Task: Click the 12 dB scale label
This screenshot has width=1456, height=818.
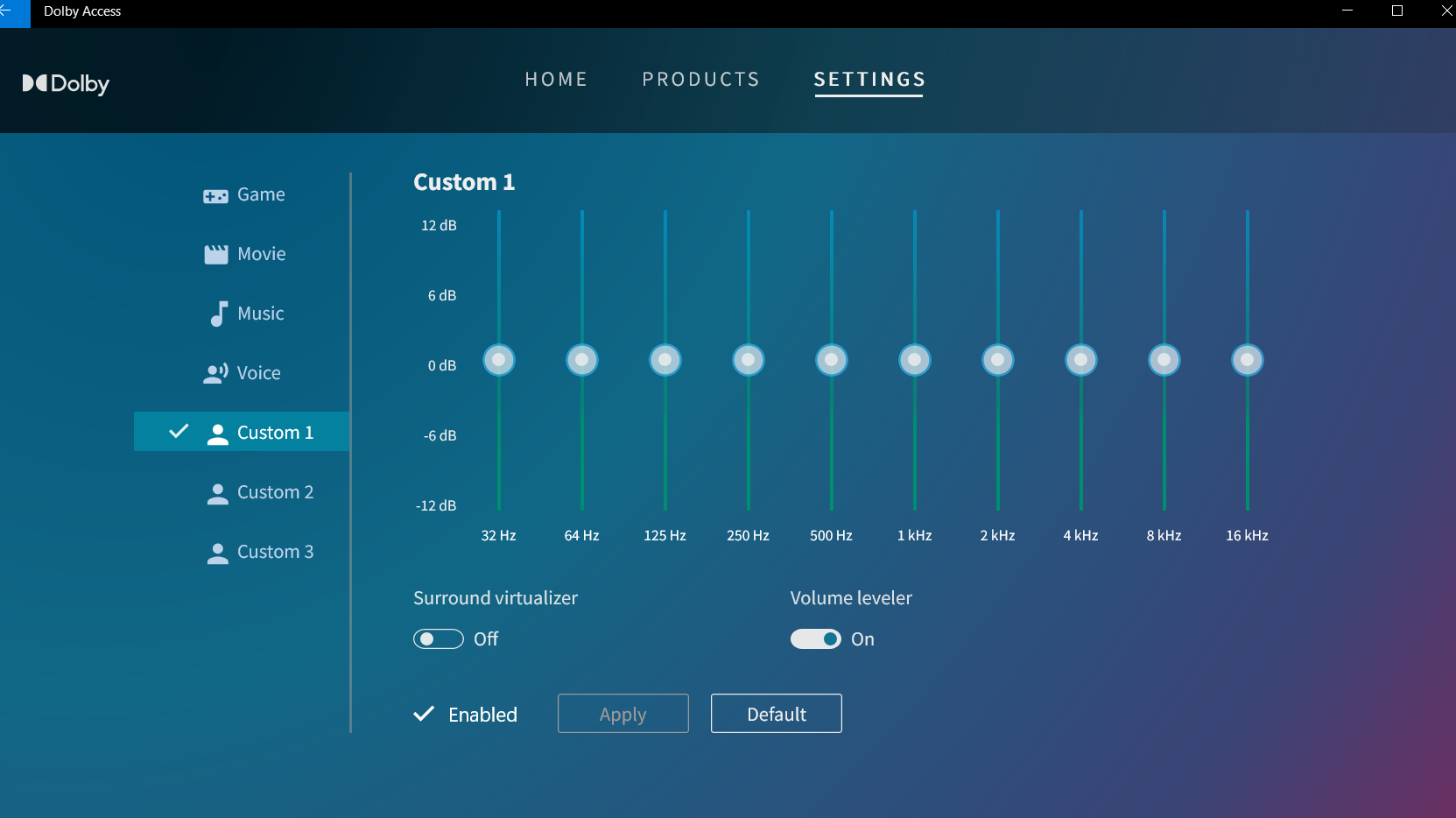Action: coord(439,225)
